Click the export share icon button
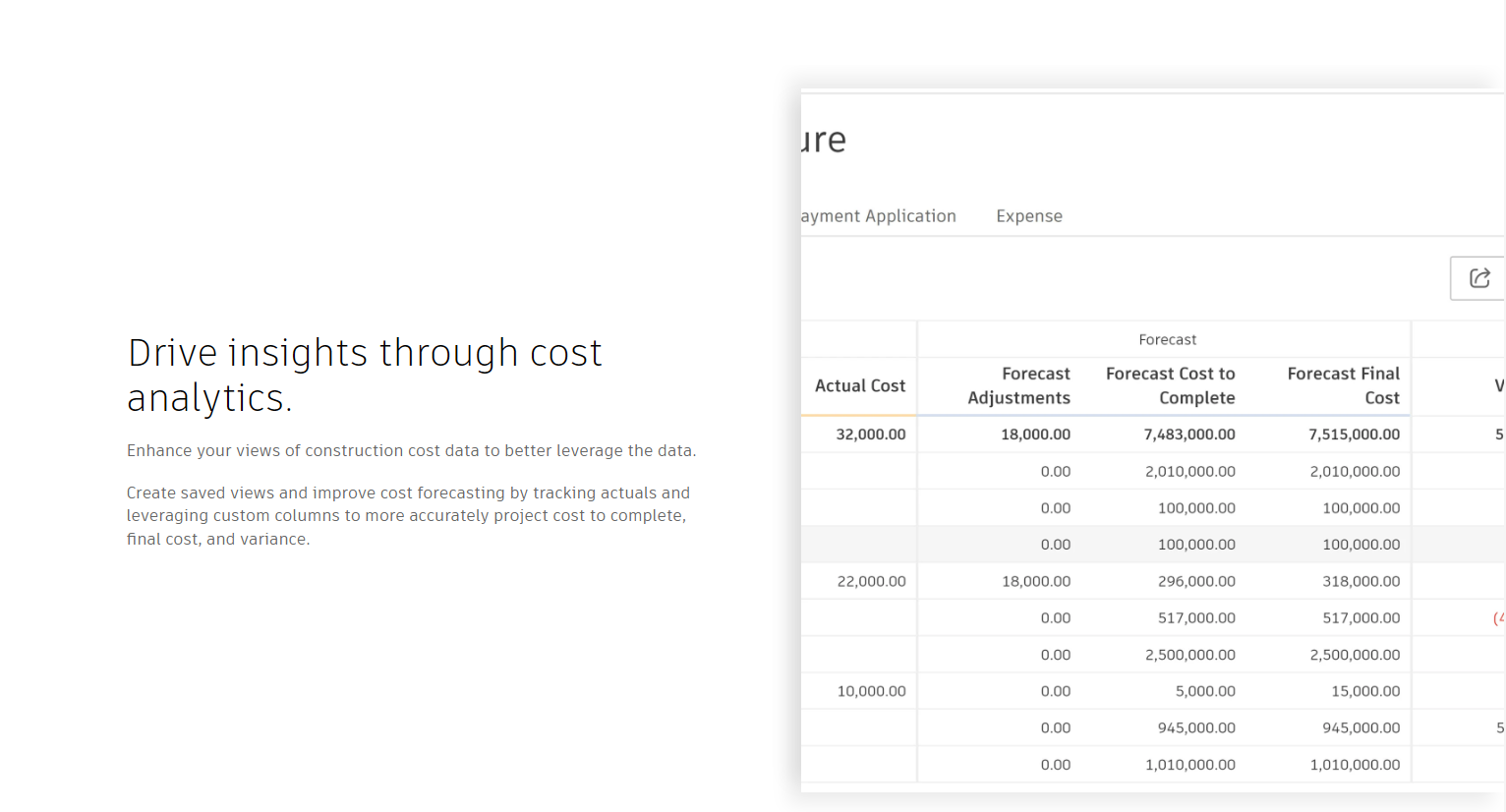The image size is (1506, 812). 1478,278
